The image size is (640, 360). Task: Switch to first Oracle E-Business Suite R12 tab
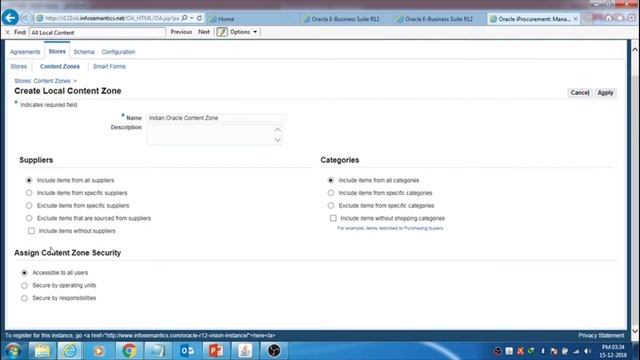coord(346,19)
